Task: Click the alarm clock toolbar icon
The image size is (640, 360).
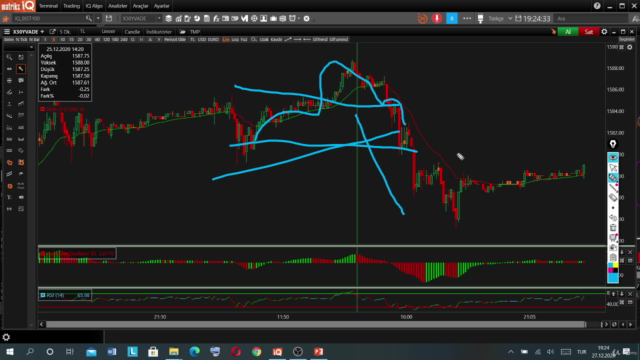Action: [292, 18]
